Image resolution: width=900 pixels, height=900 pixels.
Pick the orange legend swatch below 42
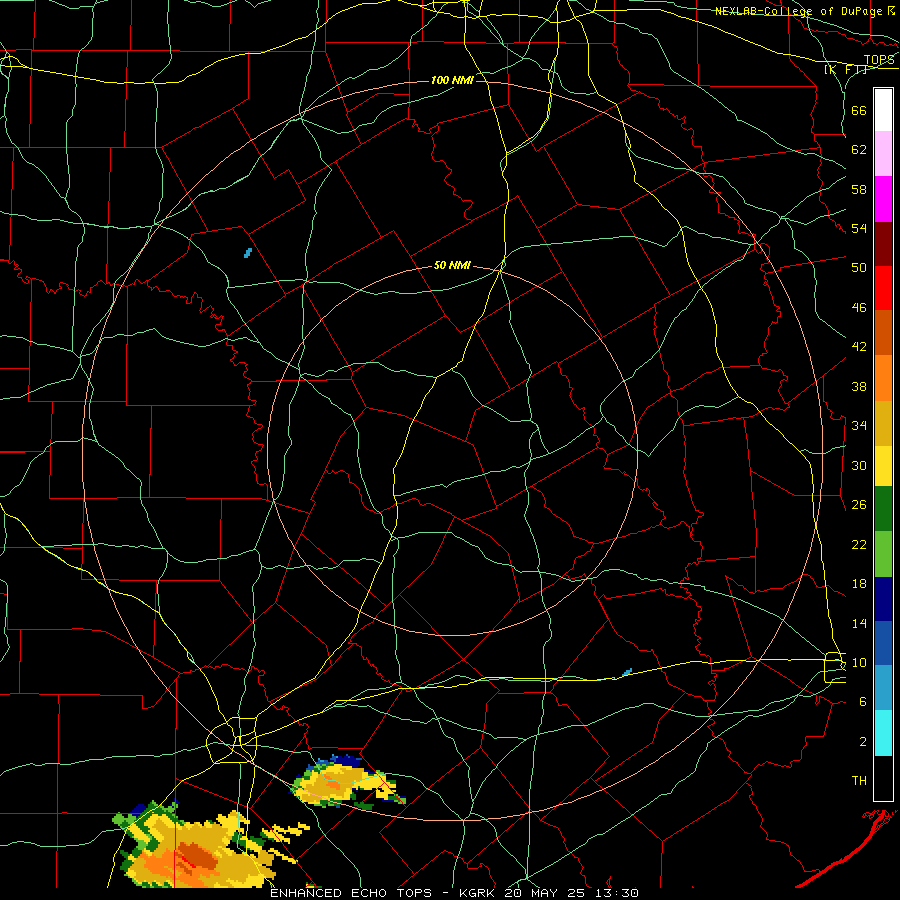click(x=883, y=378)
